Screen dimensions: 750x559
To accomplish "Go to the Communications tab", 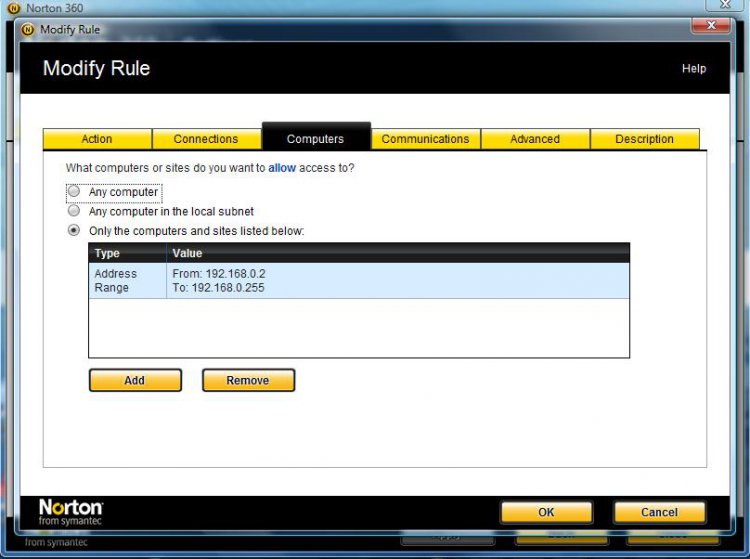I will (425, 139).
